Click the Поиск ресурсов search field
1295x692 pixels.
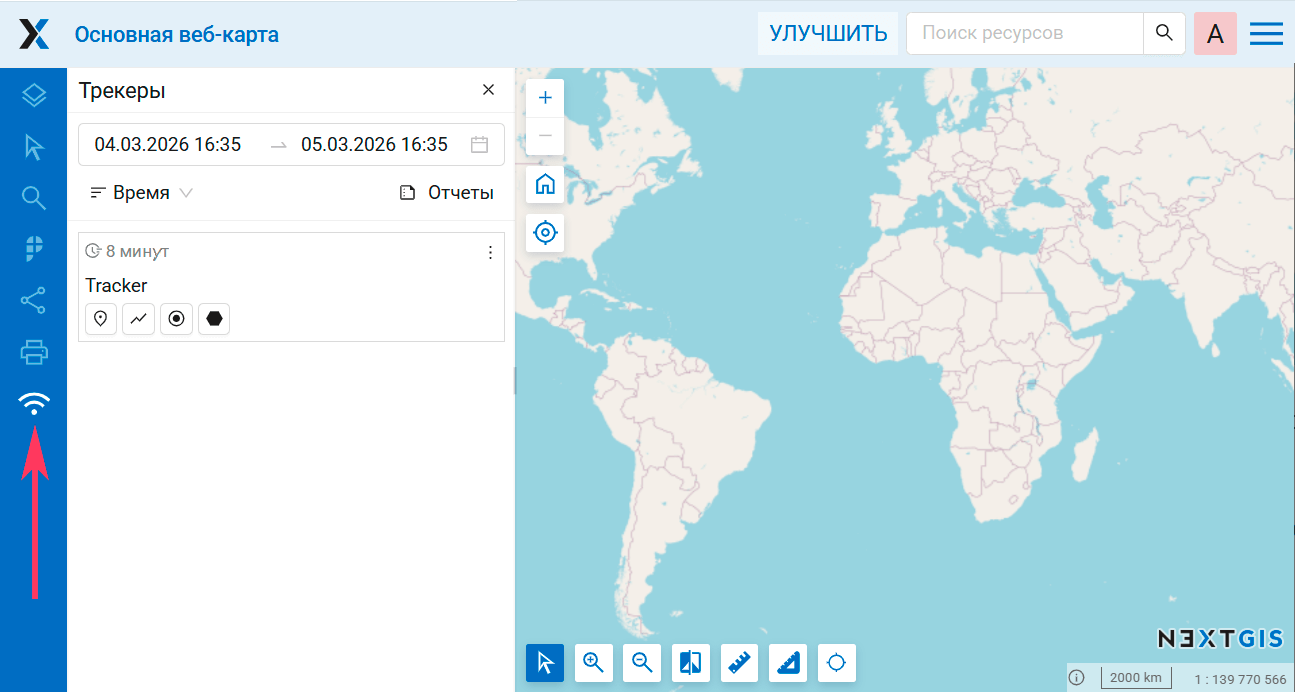point(1024,33)
